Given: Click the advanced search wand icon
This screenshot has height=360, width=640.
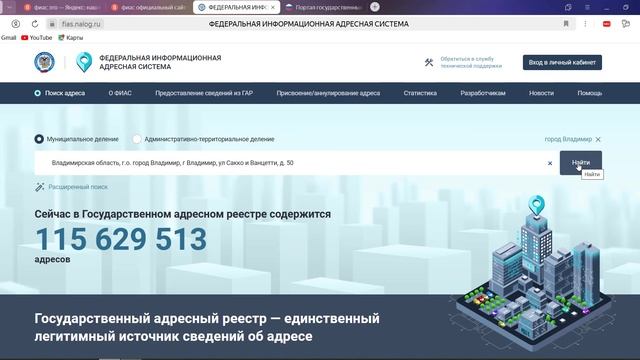Looking at the screenshot, I should pos(40,187).
